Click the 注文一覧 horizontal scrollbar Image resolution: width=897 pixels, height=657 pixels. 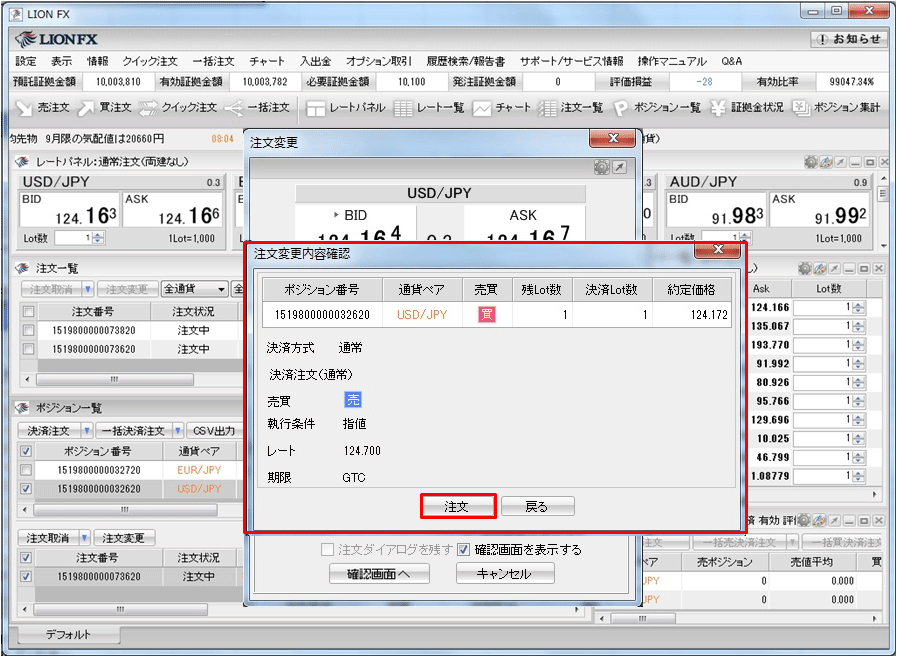(114, 379)
